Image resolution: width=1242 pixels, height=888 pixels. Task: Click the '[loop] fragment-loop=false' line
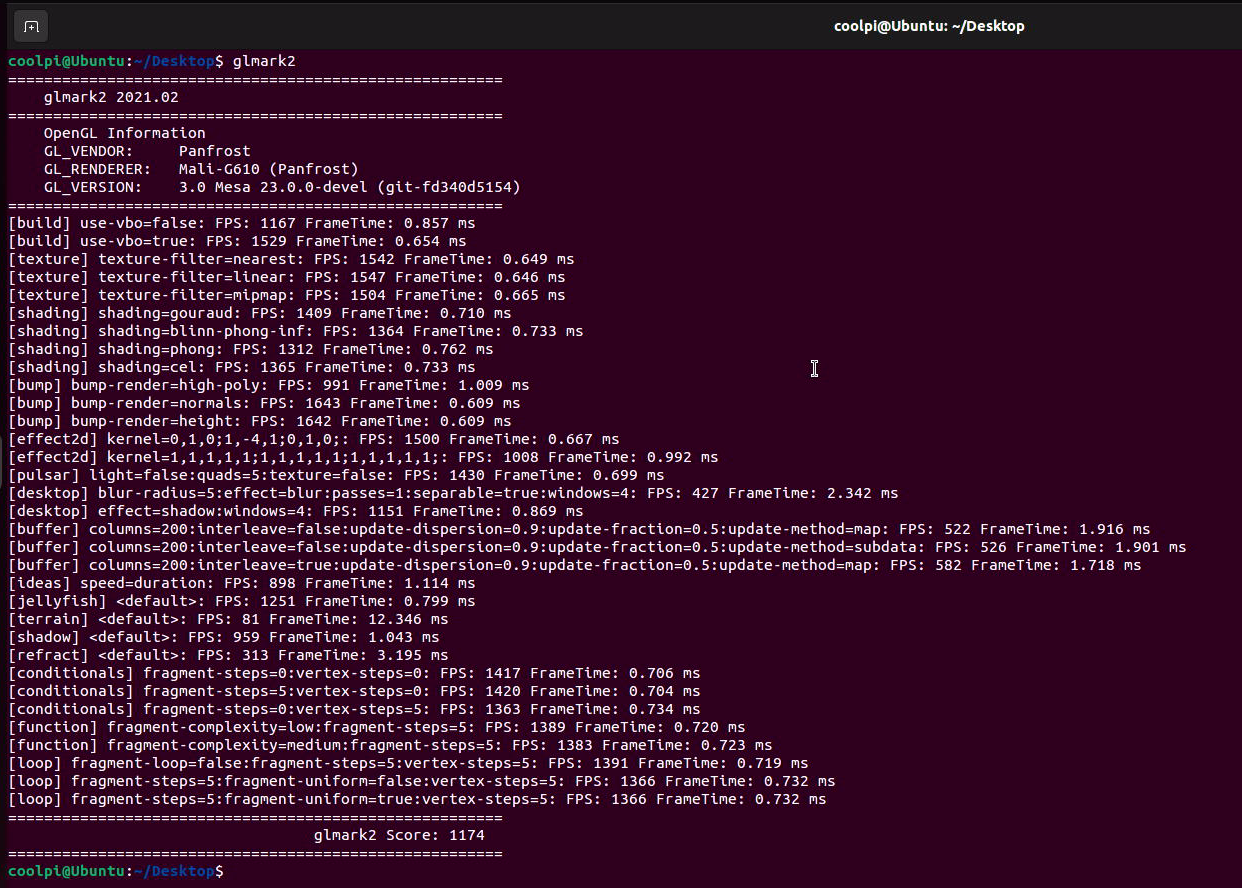(x=408, y=763)
